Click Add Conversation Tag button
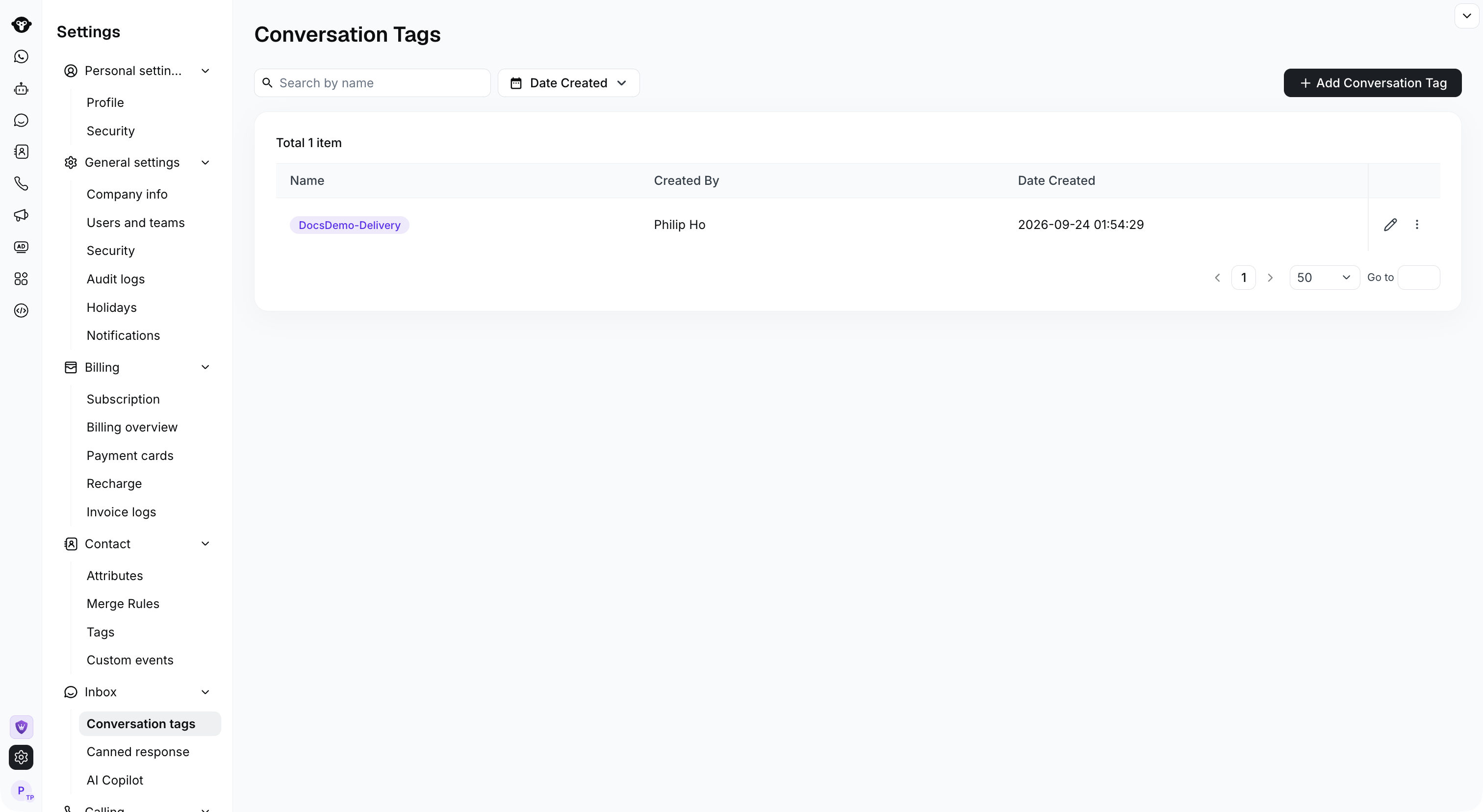Viewport: 1483px width, 812px height. [x=1373, y=83]
